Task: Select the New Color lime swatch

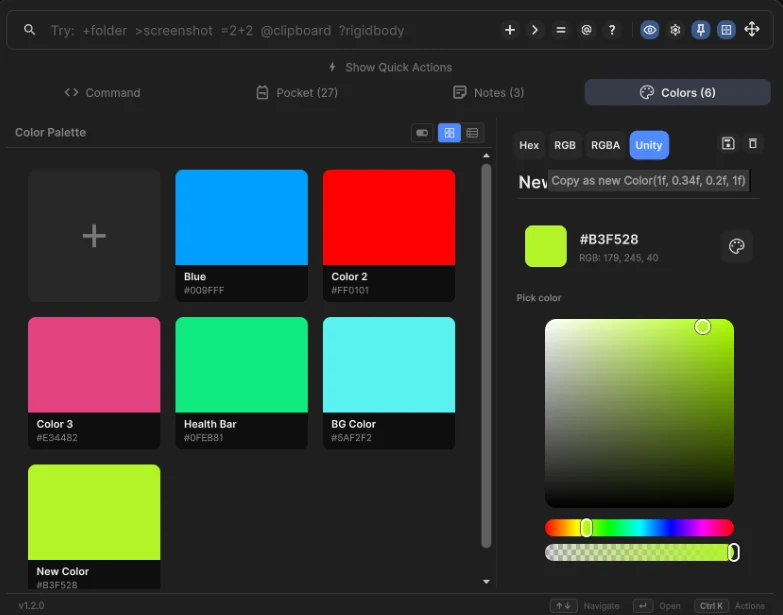Action: click(x=94, y=527)
